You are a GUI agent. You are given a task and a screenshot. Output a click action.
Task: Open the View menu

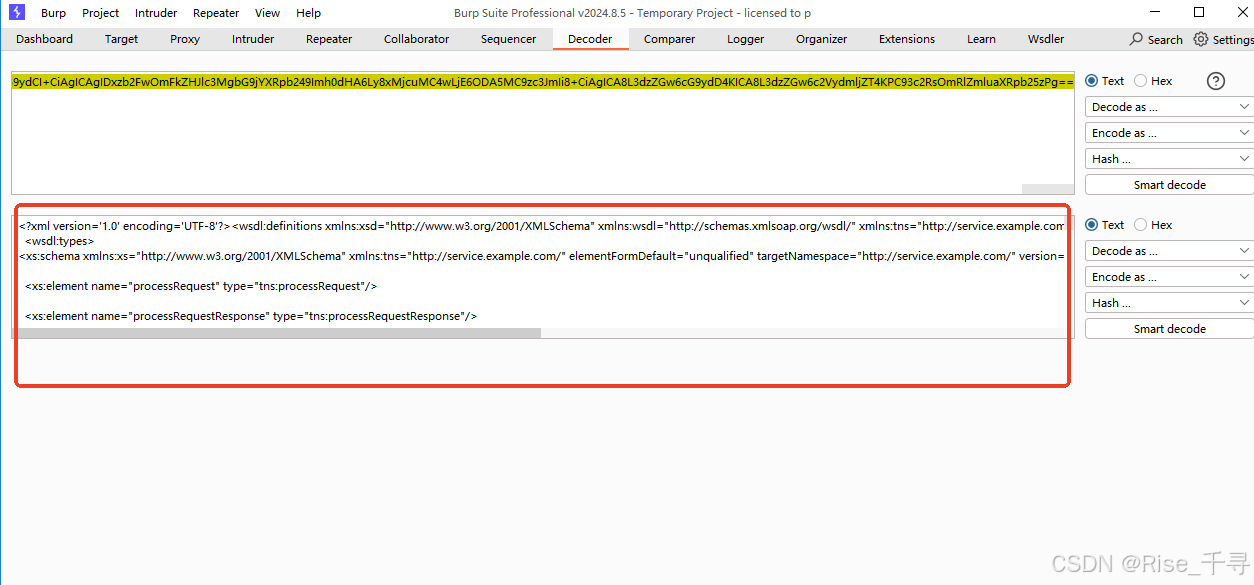click(267, 13)
